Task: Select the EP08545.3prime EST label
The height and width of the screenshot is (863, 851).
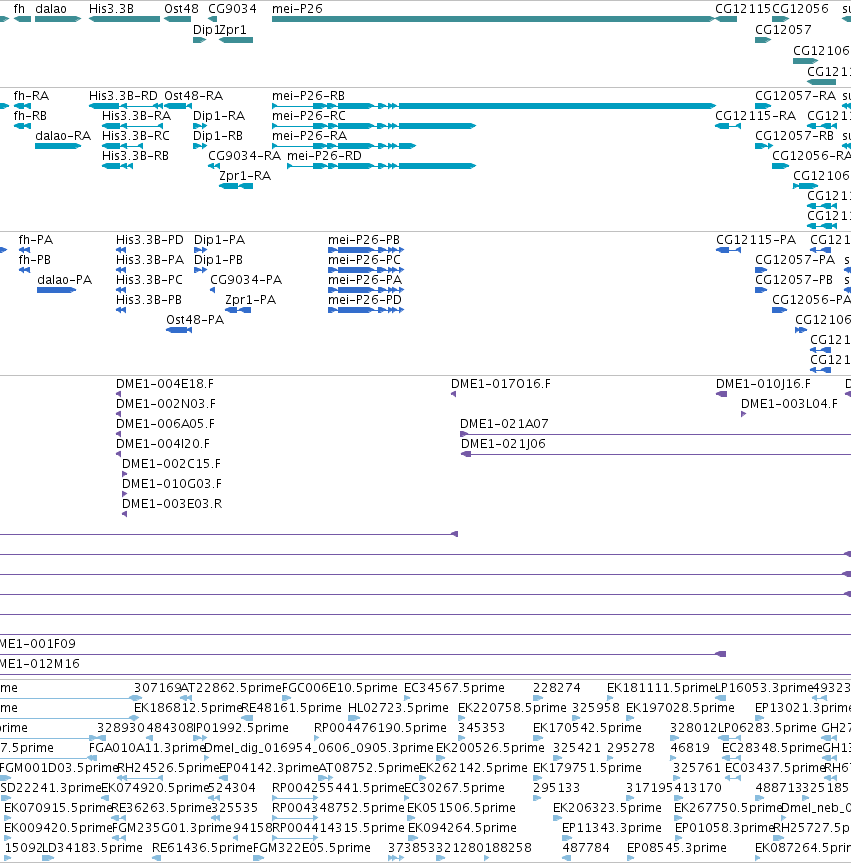Action: coord(677,848)
